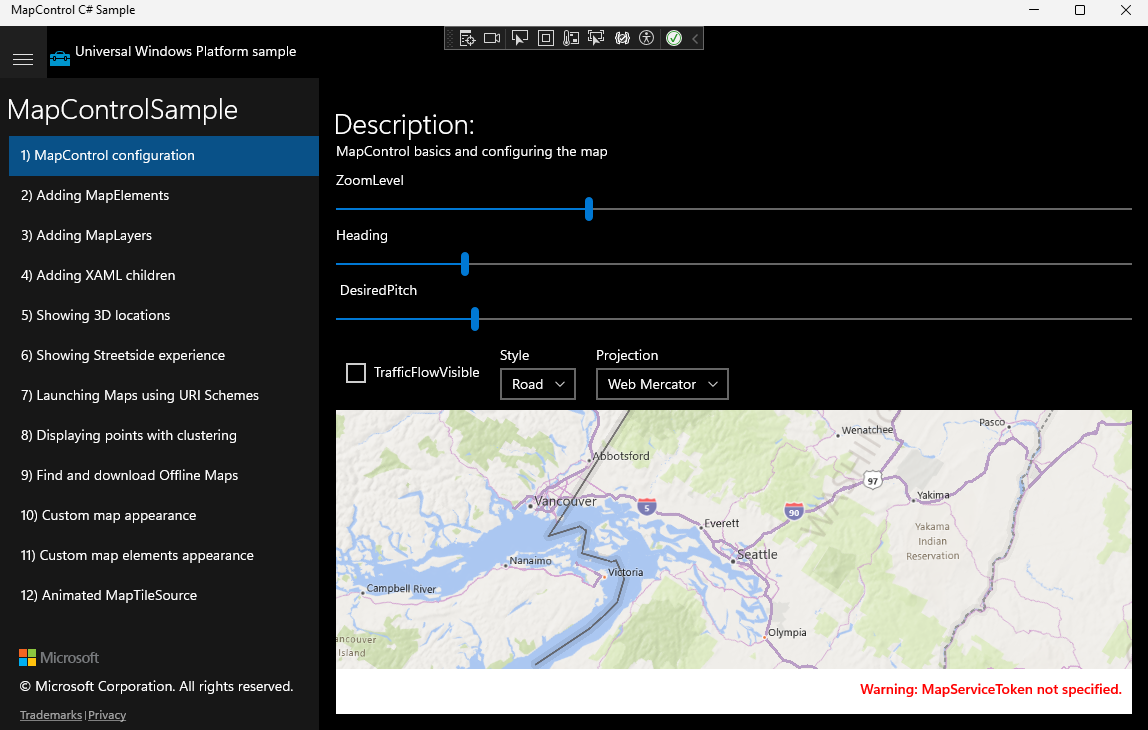Select 4) Adding XAML children scenario
Screen dimensions: 1148x730
point(164,275)
